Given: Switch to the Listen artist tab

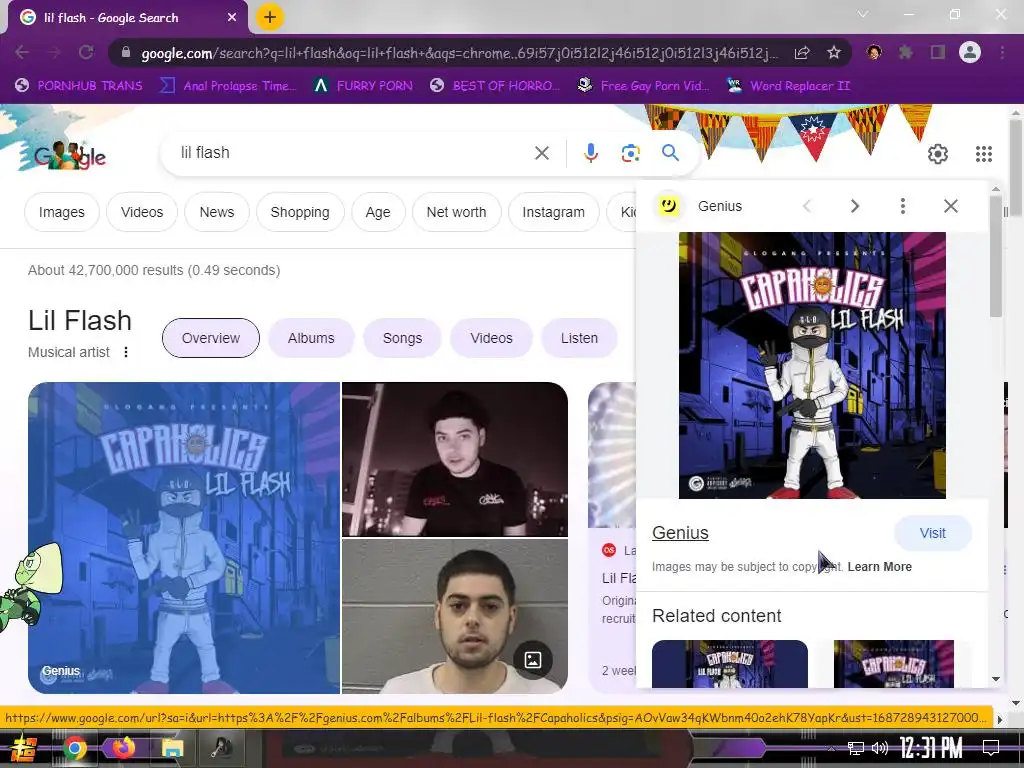Looking at the screenshot, I should pos(579,338).
